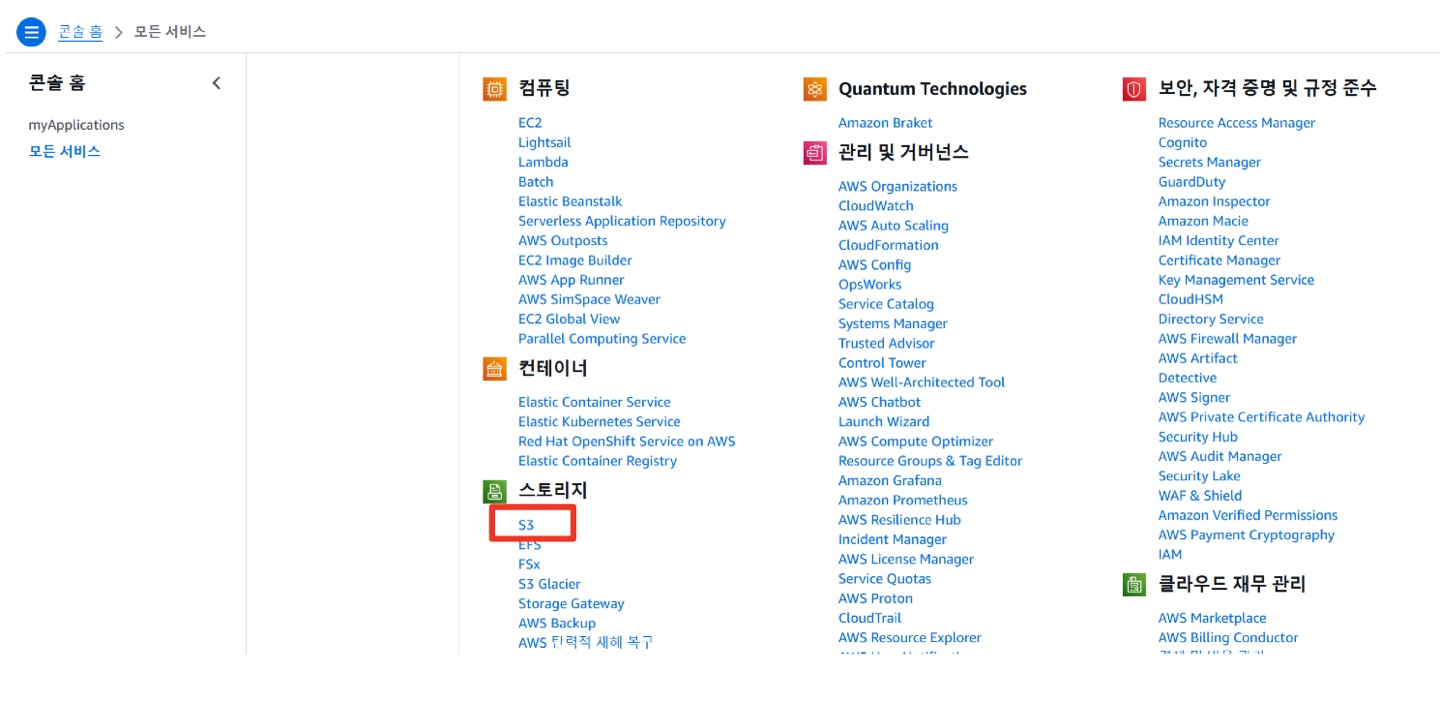Open Elastic Container Registry
This screenshot has height=703, width=1440.
tap(597, 461)
